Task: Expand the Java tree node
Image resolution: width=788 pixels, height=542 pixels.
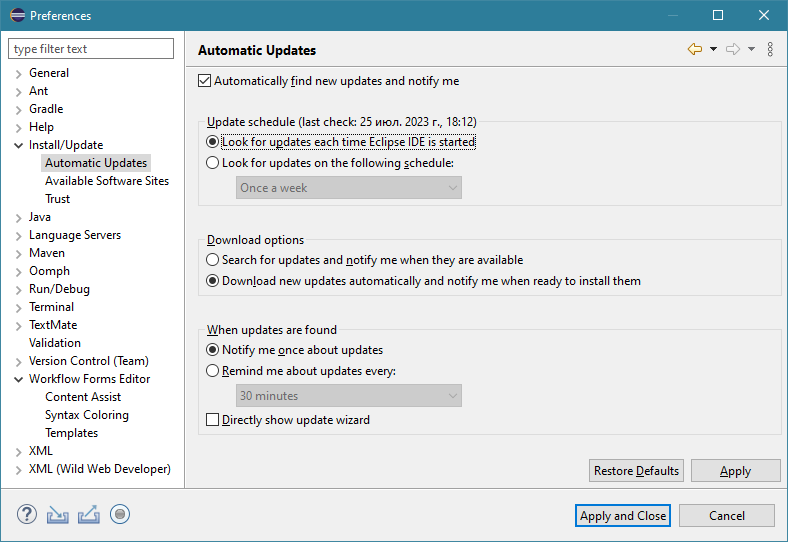Action: pyautogui.click(x=19, y=217)
